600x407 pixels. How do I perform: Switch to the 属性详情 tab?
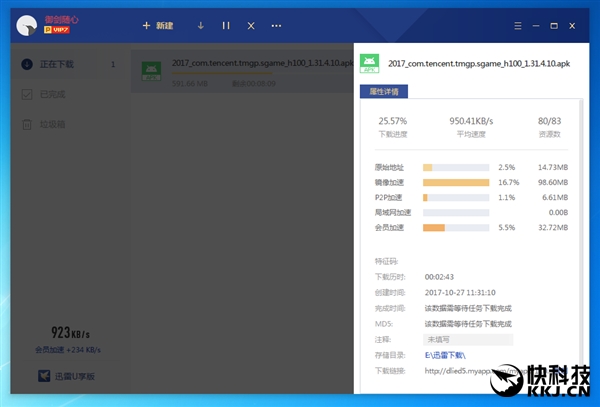click(x=384, y=91)
